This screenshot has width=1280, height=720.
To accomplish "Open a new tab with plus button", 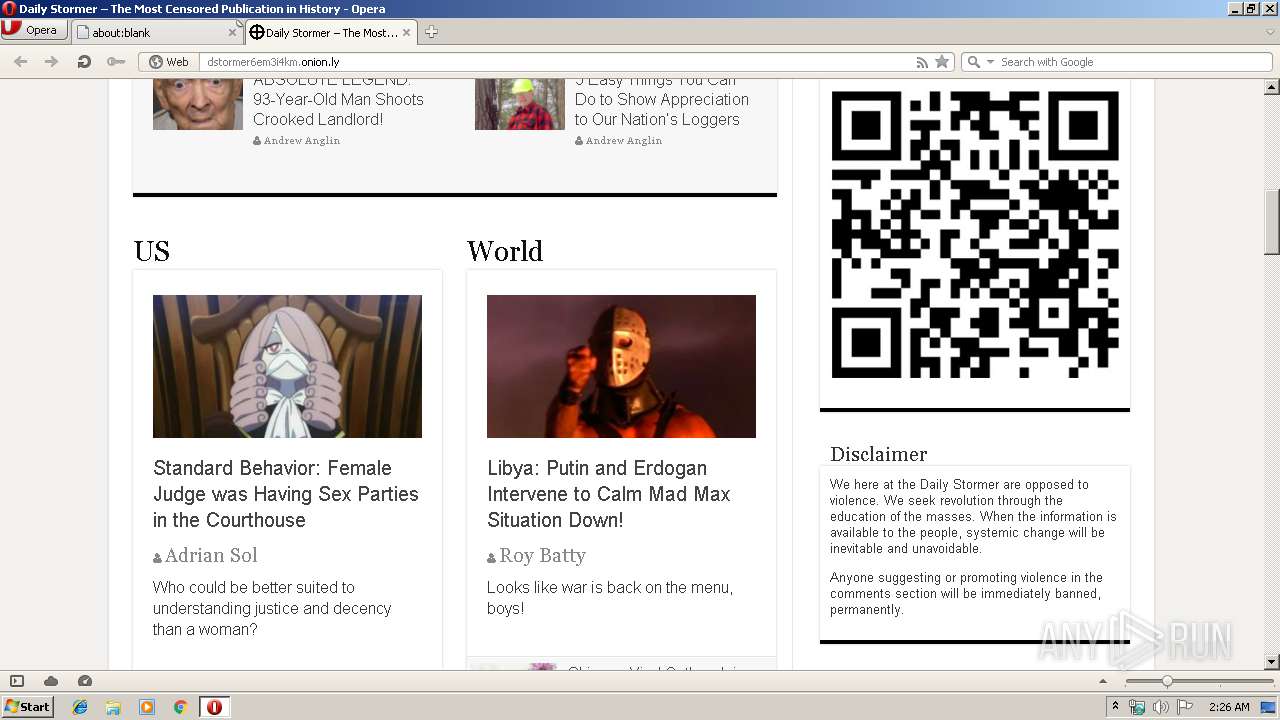I will coord(431,32).
